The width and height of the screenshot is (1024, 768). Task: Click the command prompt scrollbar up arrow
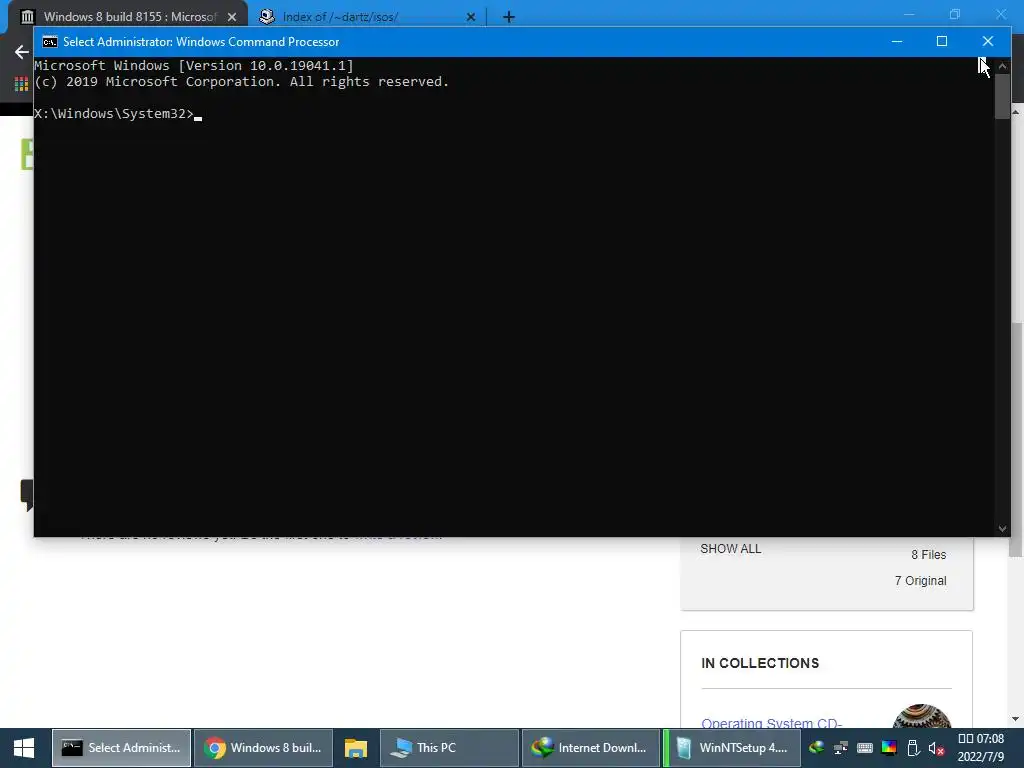[1002, 65]
